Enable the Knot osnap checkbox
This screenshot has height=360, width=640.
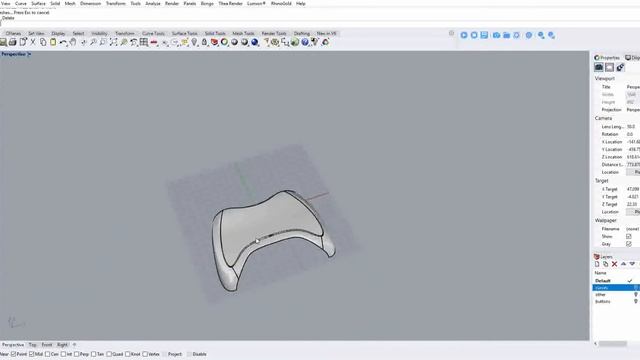pos(127,354)
